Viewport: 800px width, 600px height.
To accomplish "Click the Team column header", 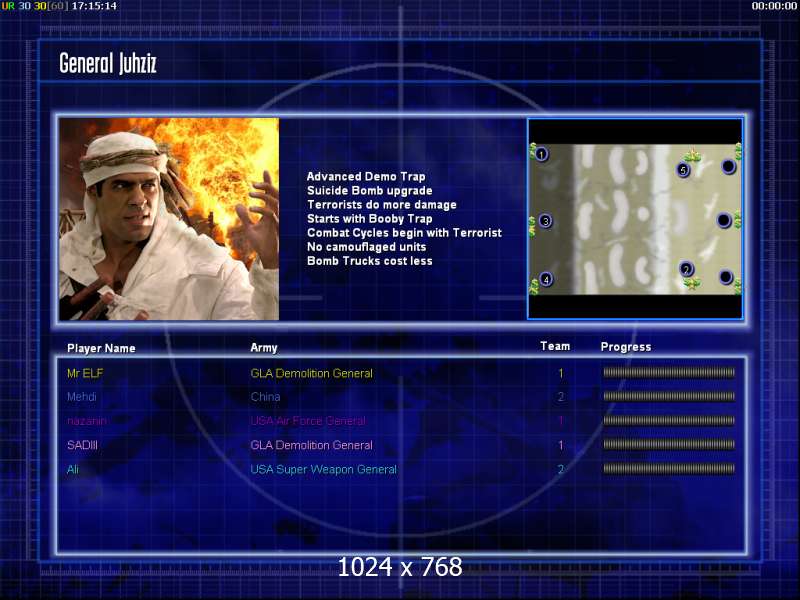I will (555, 346).
